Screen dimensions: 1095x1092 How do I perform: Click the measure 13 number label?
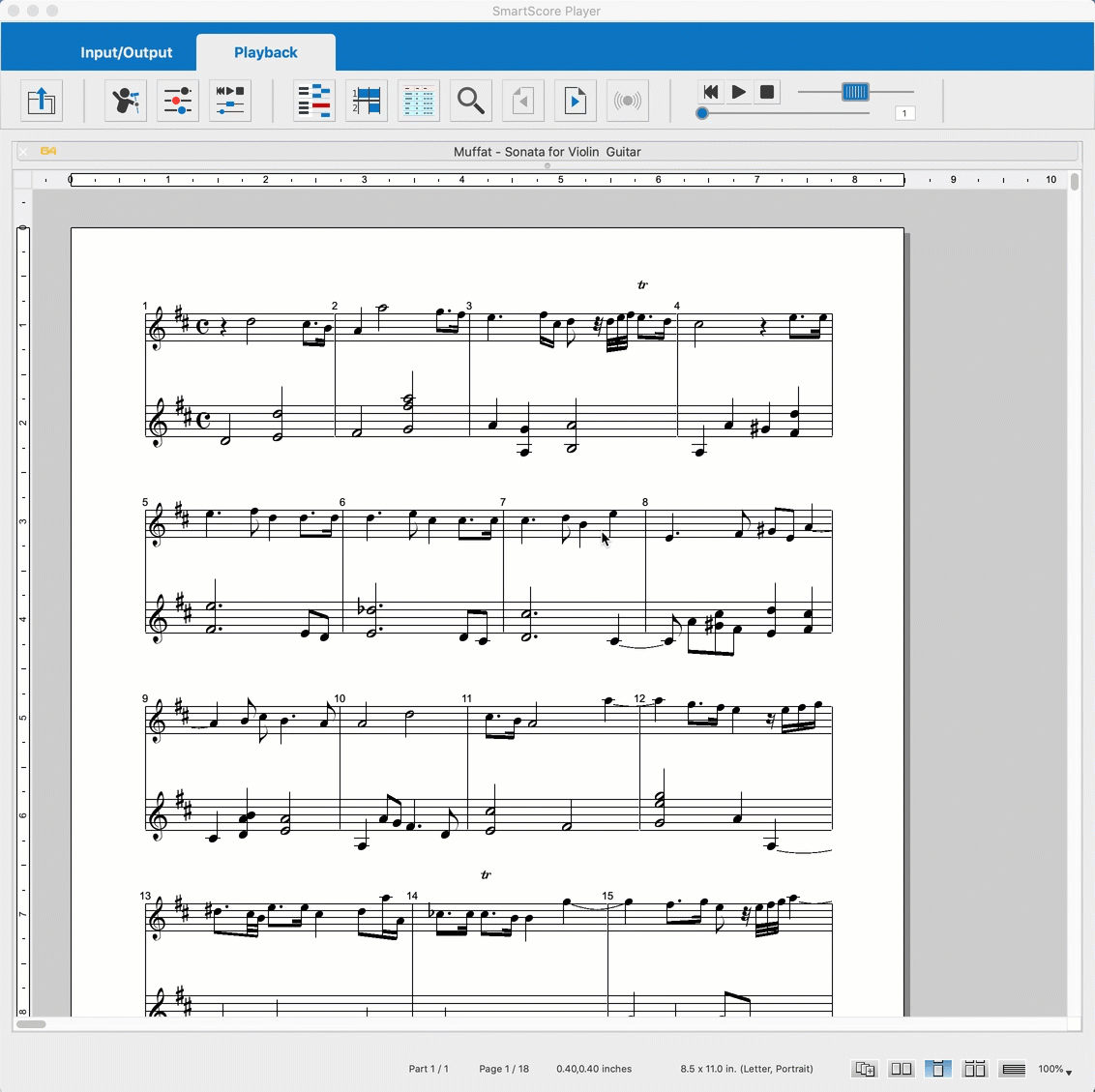tap(145, 896)
